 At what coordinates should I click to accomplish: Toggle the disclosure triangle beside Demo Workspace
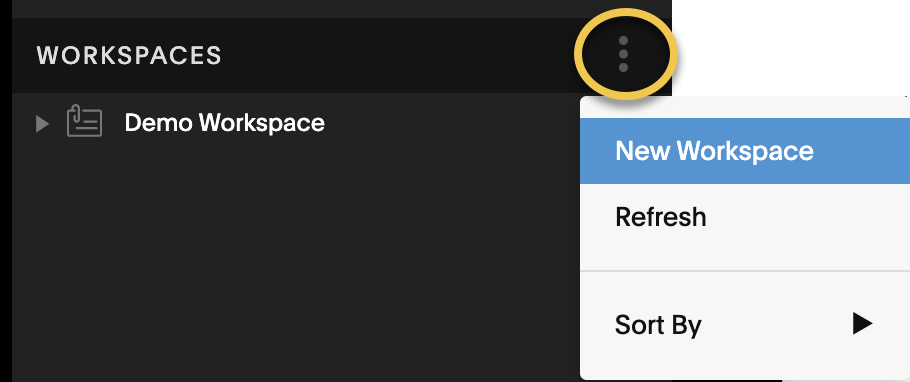coord(42,123)
